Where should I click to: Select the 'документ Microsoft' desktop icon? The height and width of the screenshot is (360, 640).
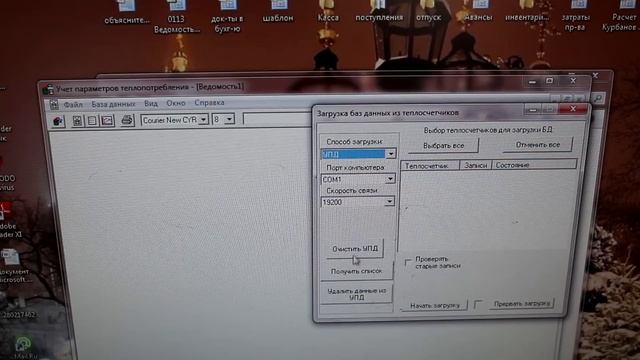tap(13, 266)
